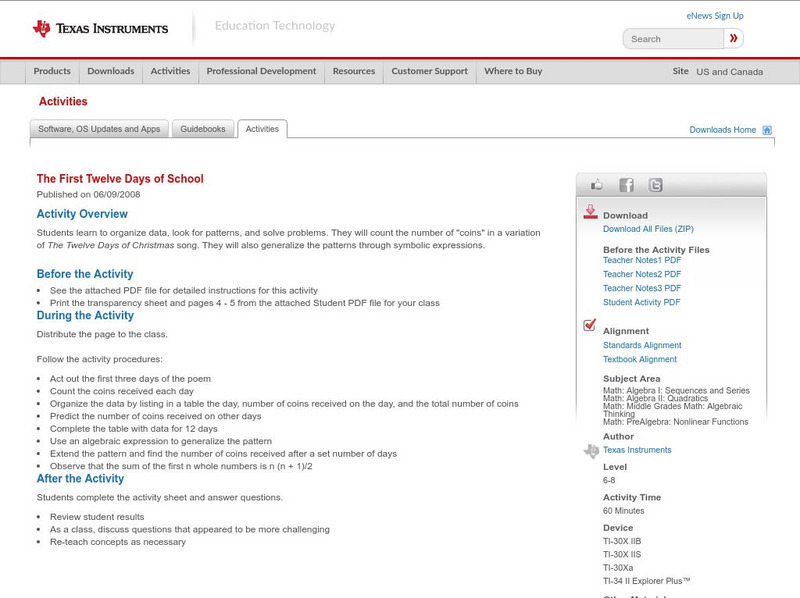Click the red download arrow icon

590,212
